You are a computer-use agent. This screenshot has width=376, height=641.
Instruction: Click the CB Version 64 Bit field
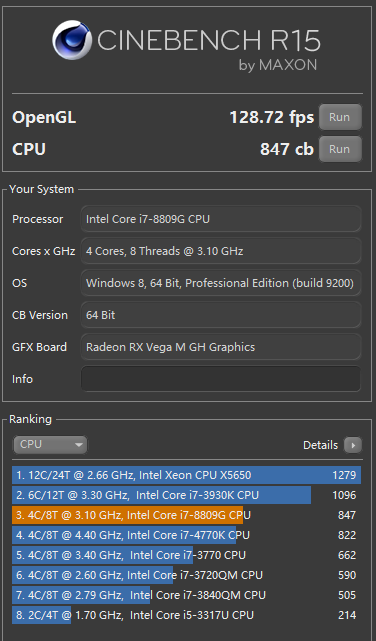(x=221, y=315)
